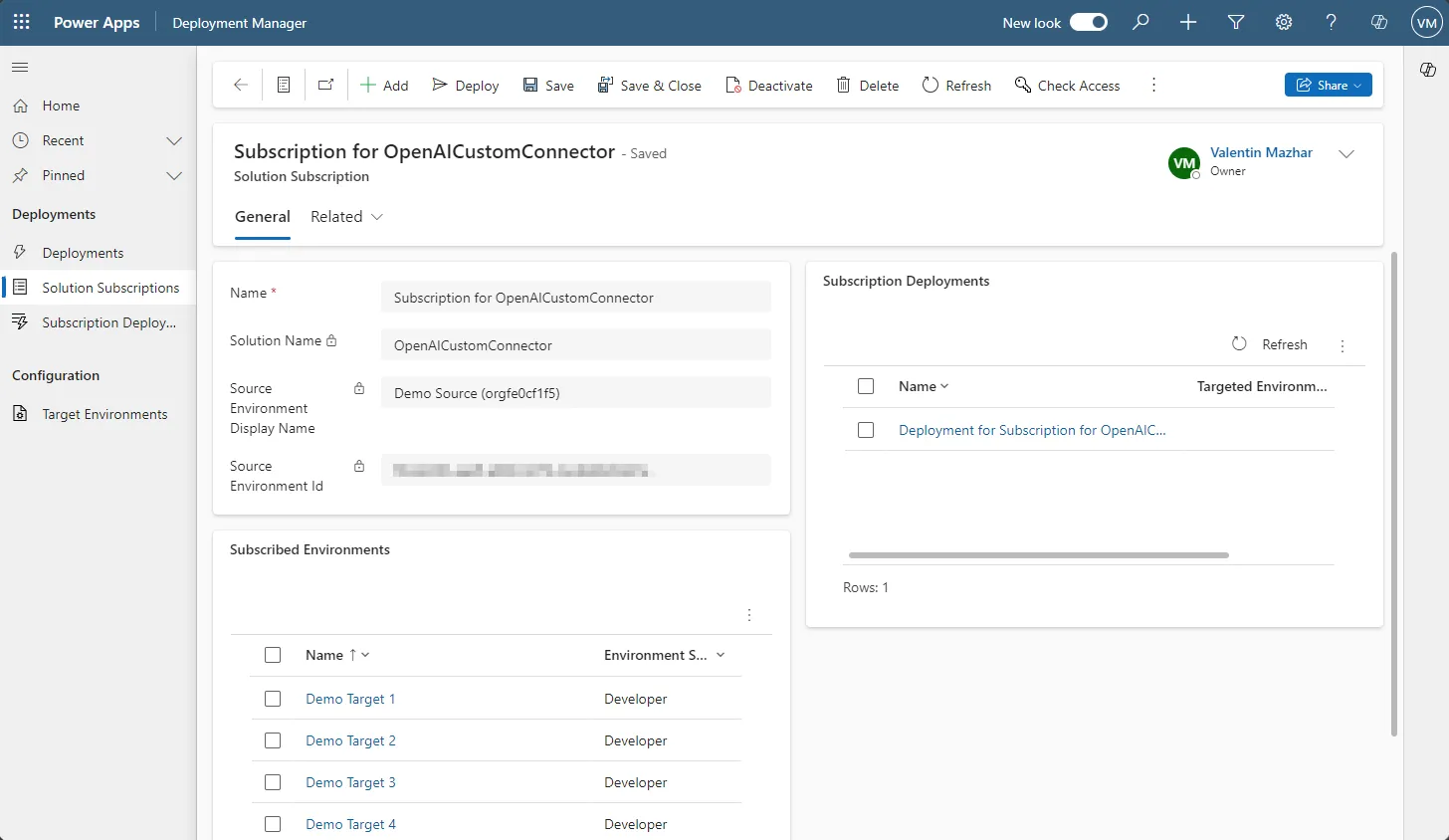Open record in new window icon

(325, 86)
